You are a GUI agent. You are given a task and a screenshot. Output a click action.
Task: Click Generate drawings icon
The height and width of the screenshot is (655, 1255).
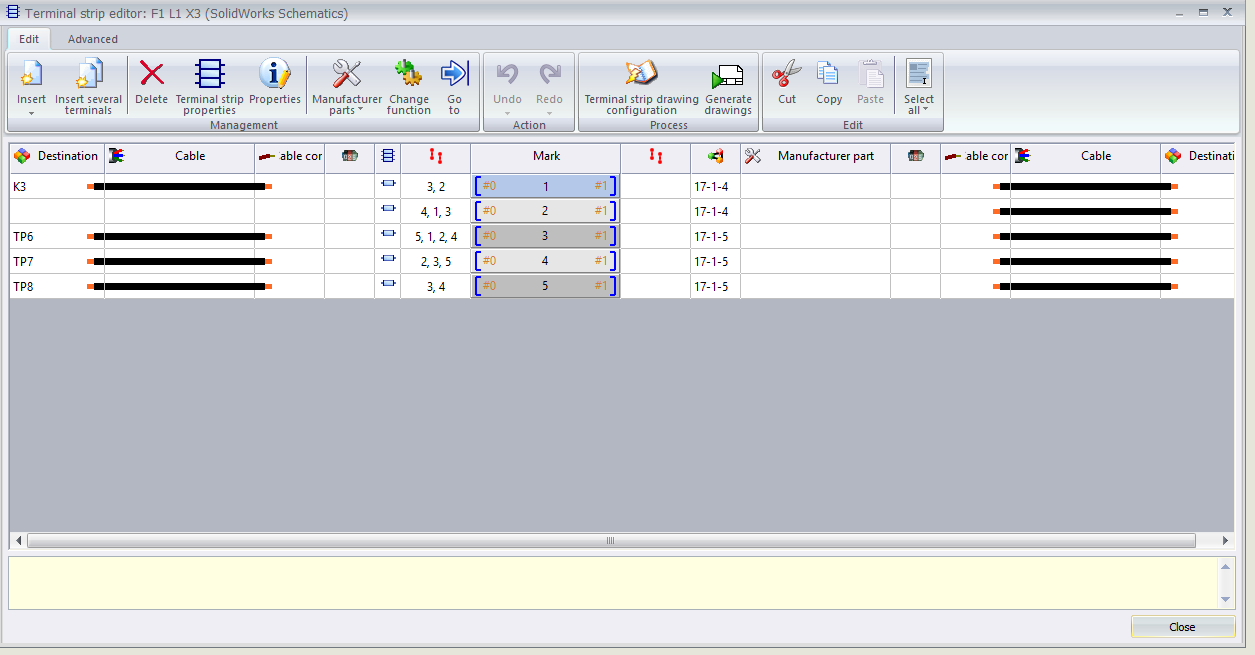pyautogui.click(x=727, y=76)
